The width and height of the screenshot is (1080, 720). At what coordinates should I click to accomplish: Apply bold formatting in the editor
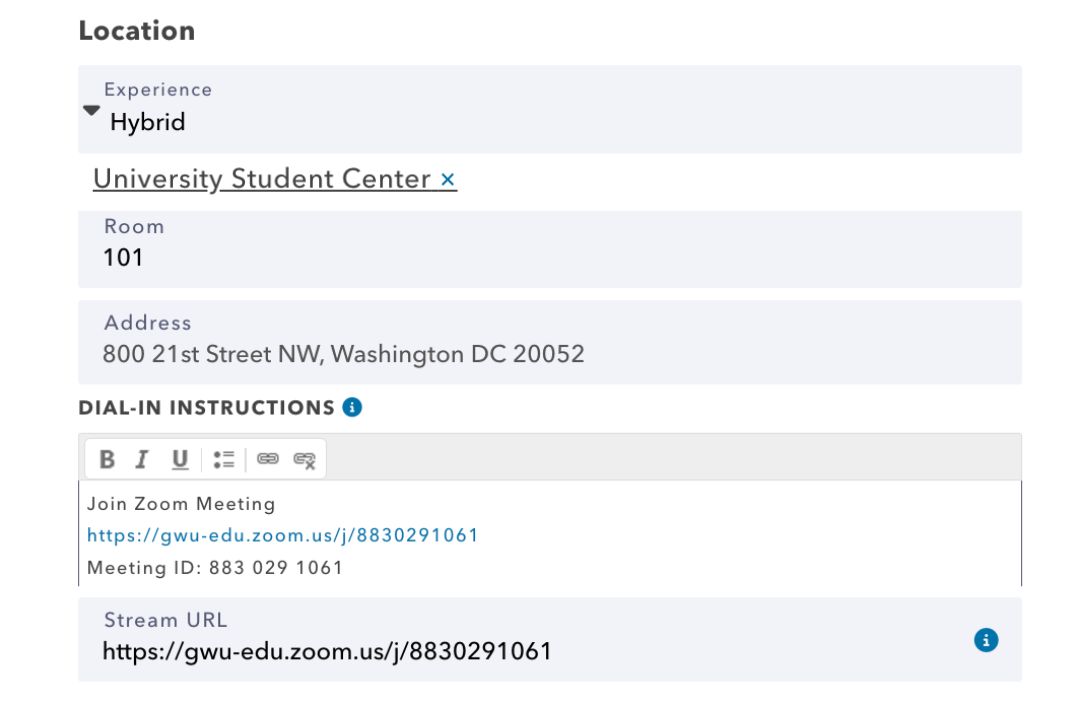(x=107, y=459)
